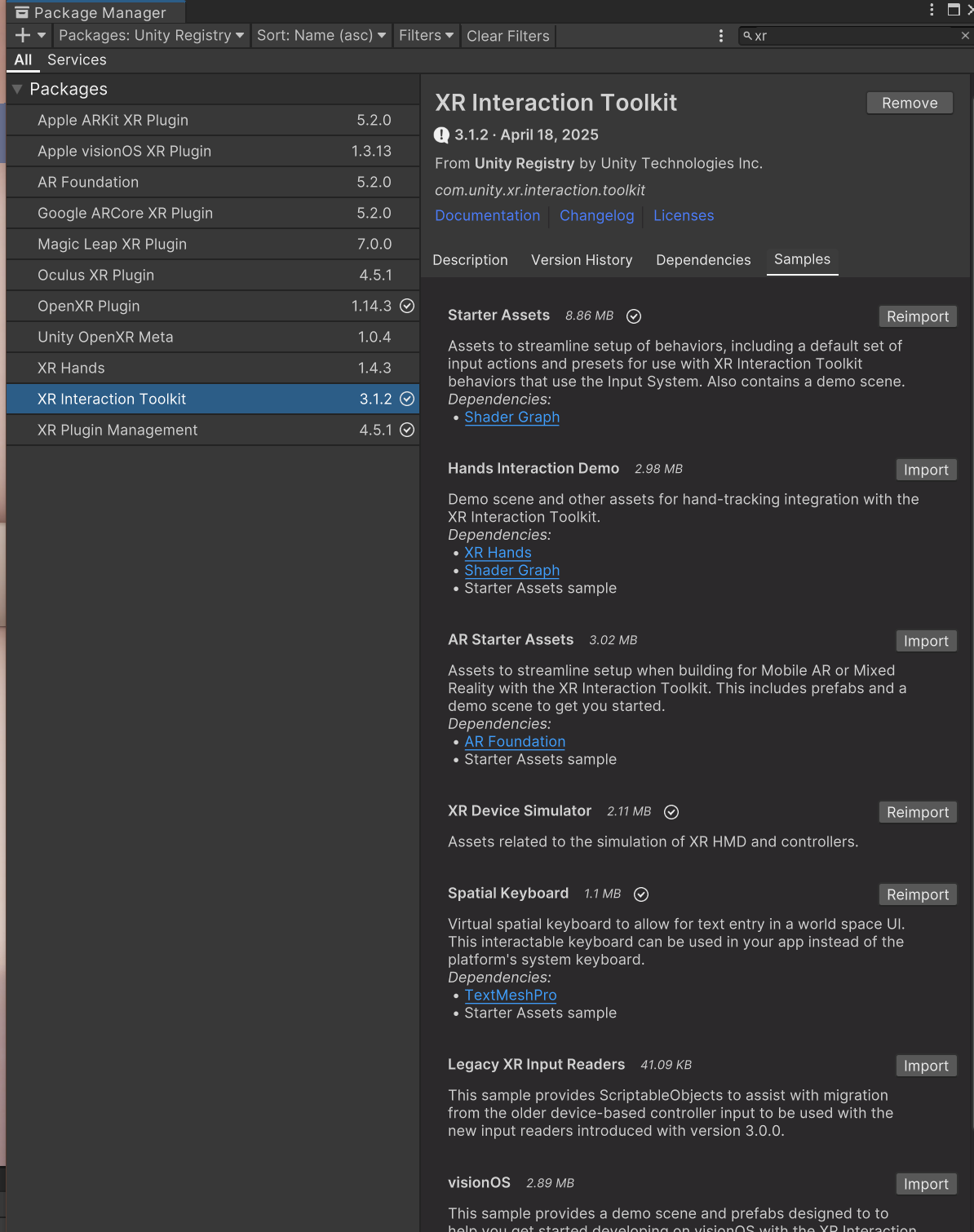Screen dimensions: 974x1232
Task: Open the Licenses link
Action: 684,215
